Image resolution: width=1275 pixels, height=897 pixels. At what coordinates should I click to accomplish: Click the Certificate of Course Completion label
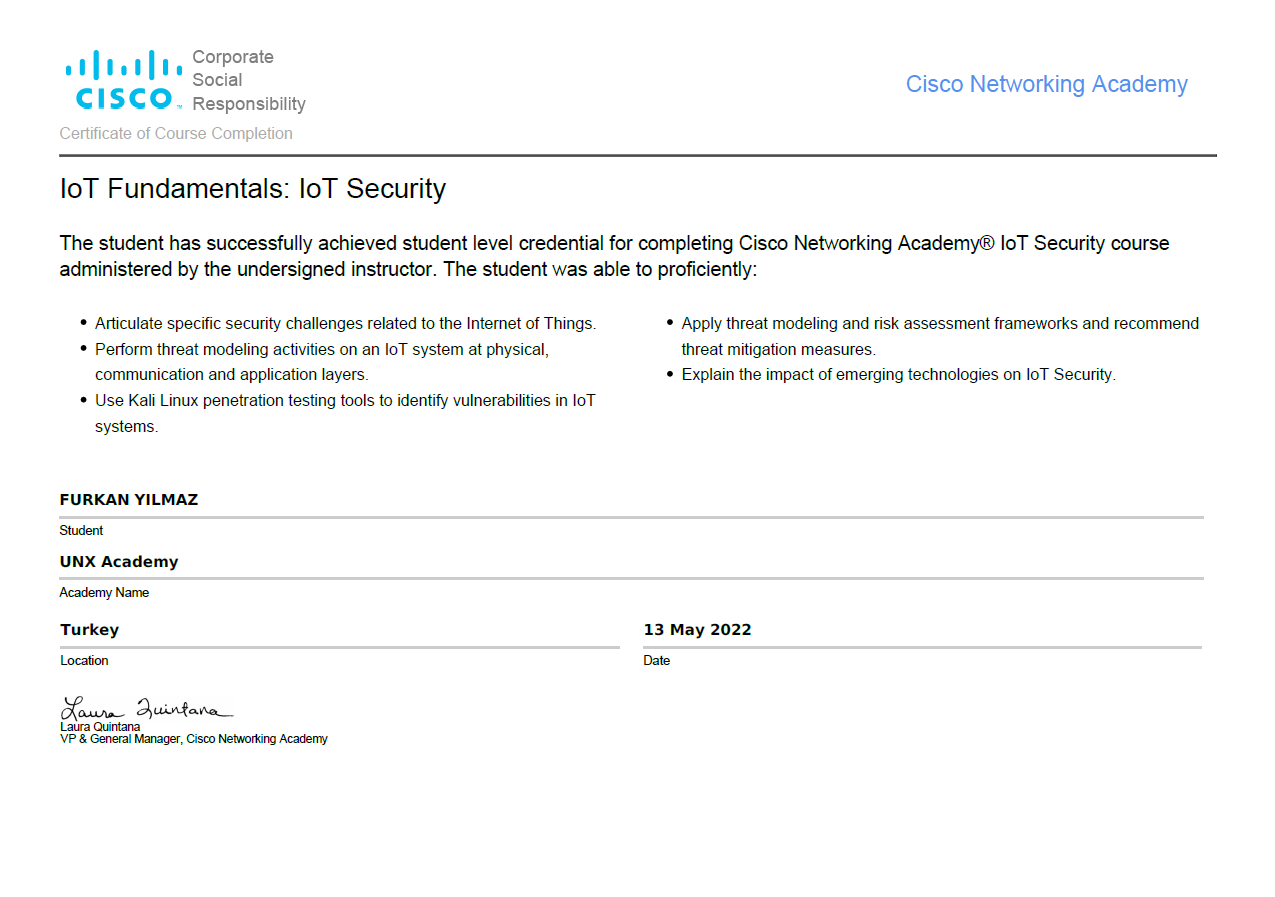pos(176,133)
